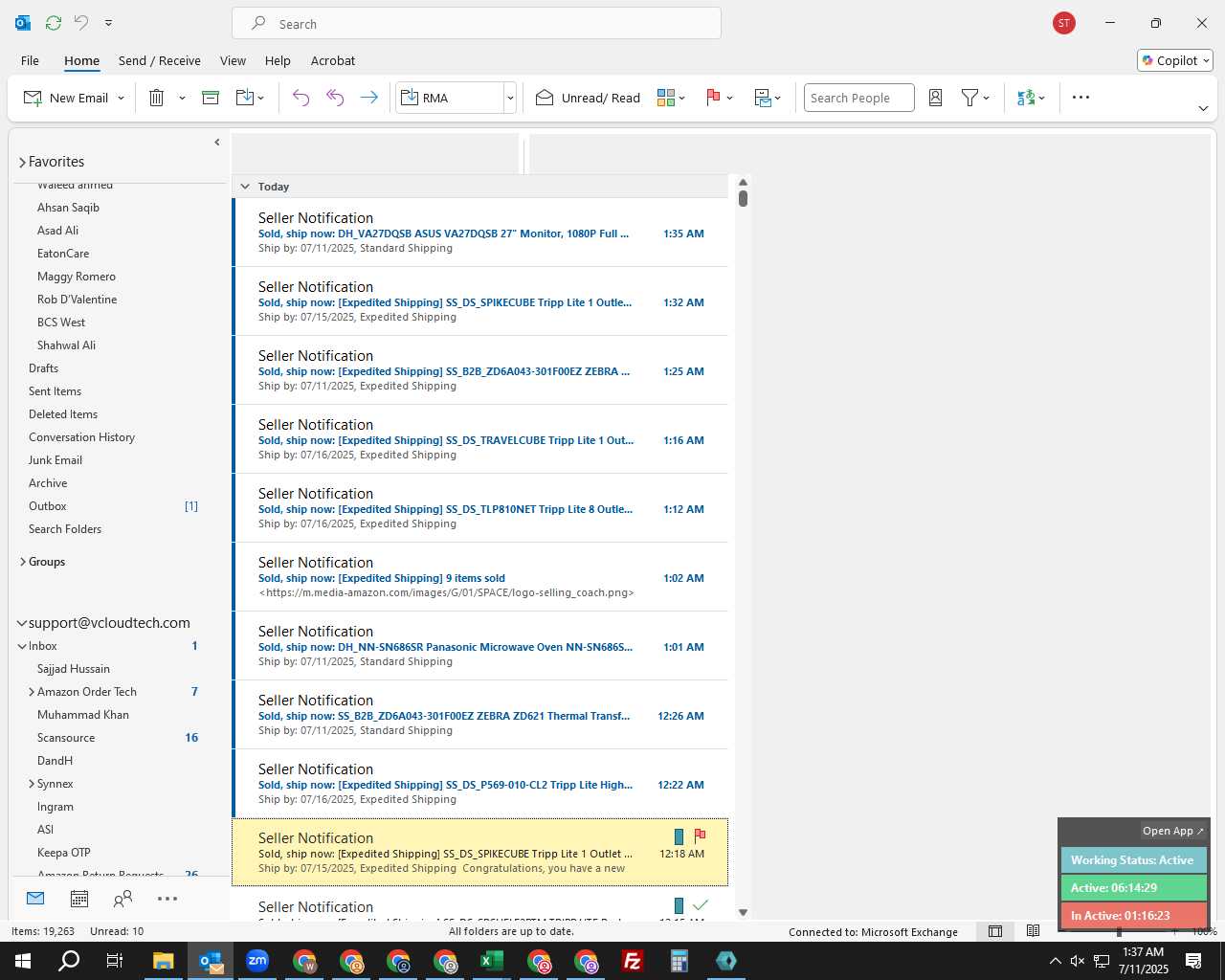1225x980 pixels.
Task: Switch to Reading view status bar icon
Action: [1034, 931]
